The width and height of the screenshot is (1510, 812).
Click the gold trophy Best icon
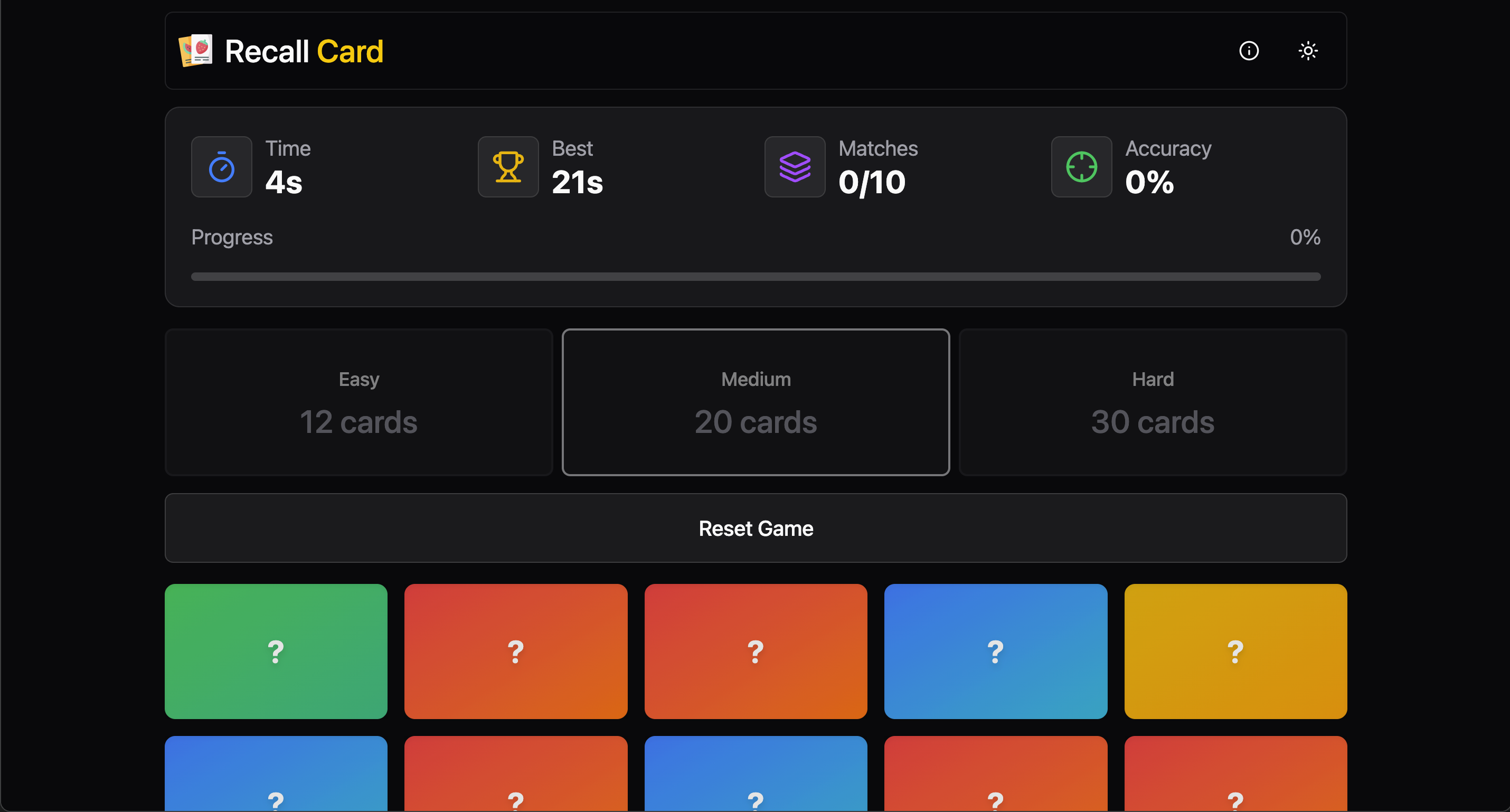tap(508, 167)
